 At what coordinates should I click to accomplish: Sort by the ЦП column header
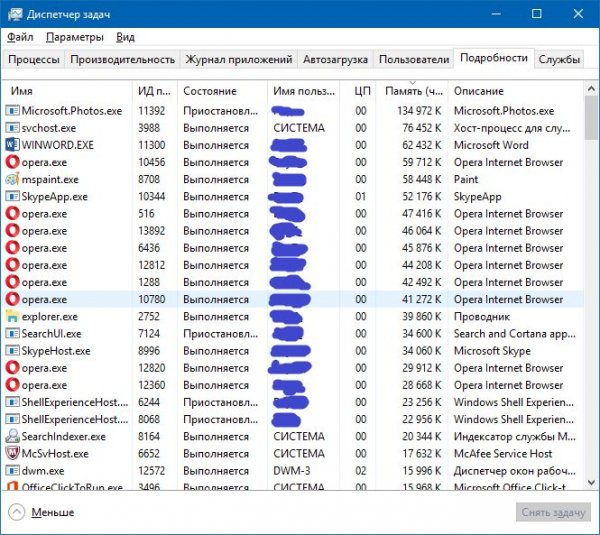point(358,91)
